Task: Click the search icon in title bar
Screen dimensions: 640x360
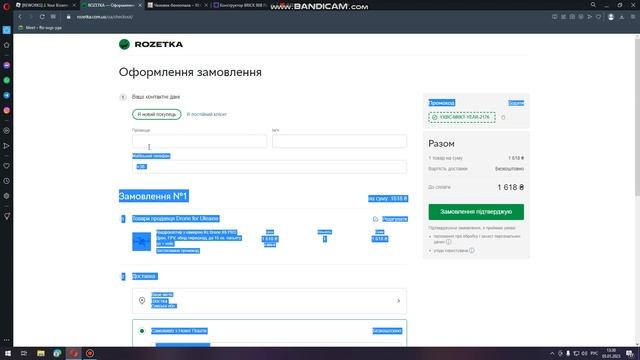Action: click(x=593, y=5)
